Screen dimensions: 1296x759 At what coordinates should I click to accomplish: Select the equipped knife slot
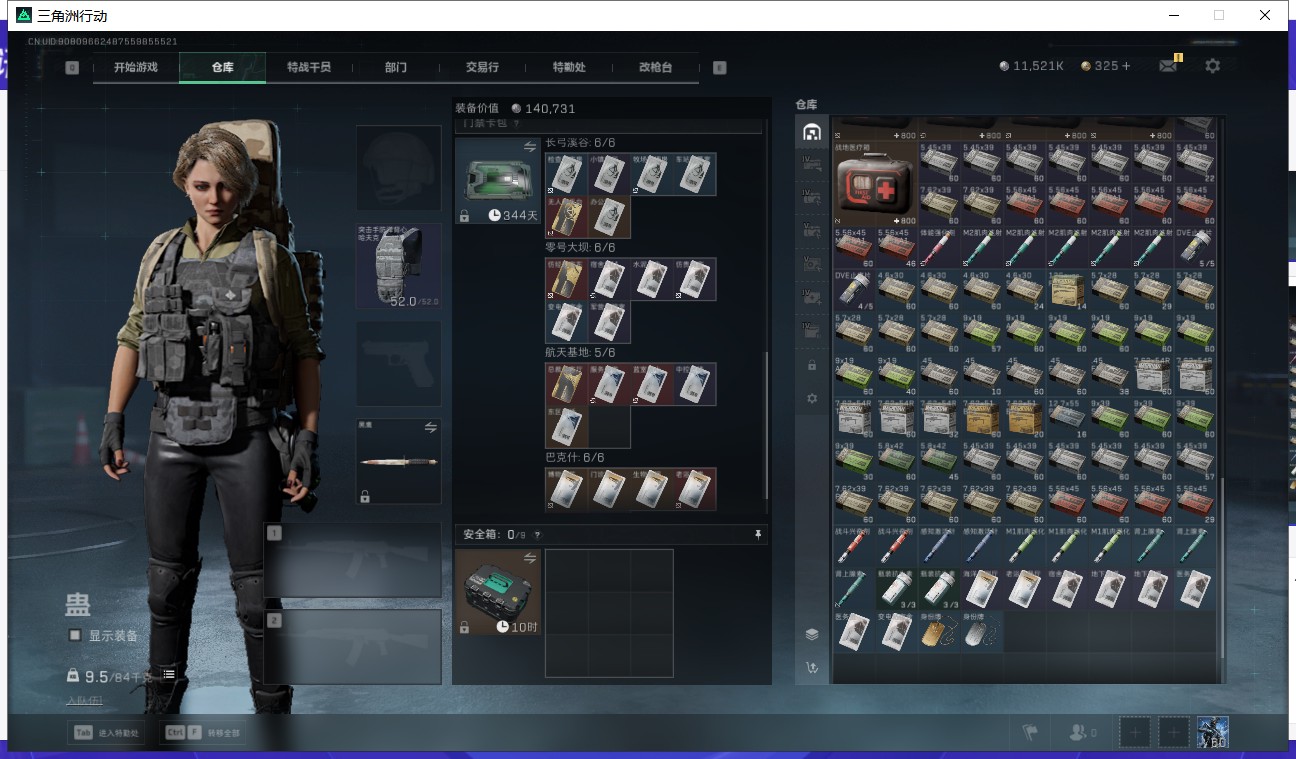[x=399, y=461]
